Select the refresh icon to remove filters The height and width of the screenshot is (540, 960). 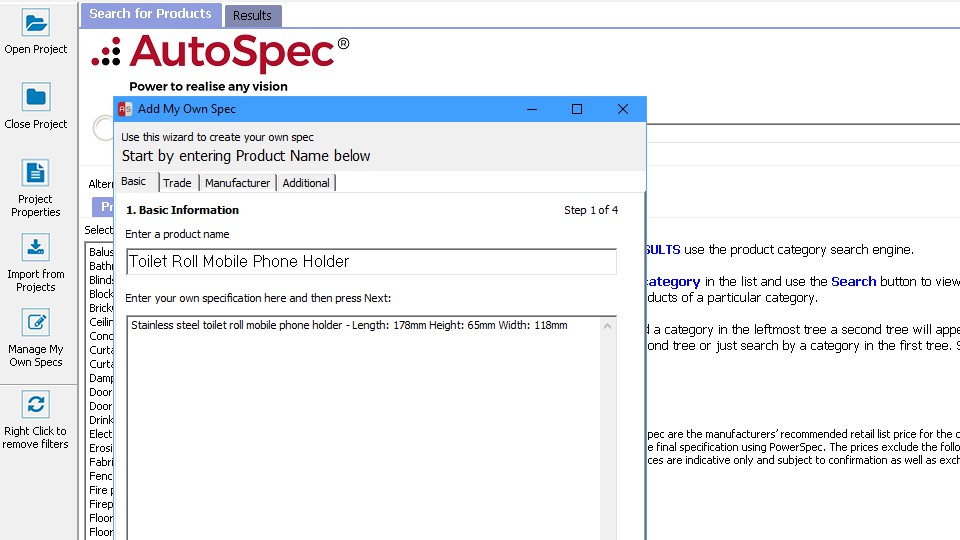coord(36,404)
